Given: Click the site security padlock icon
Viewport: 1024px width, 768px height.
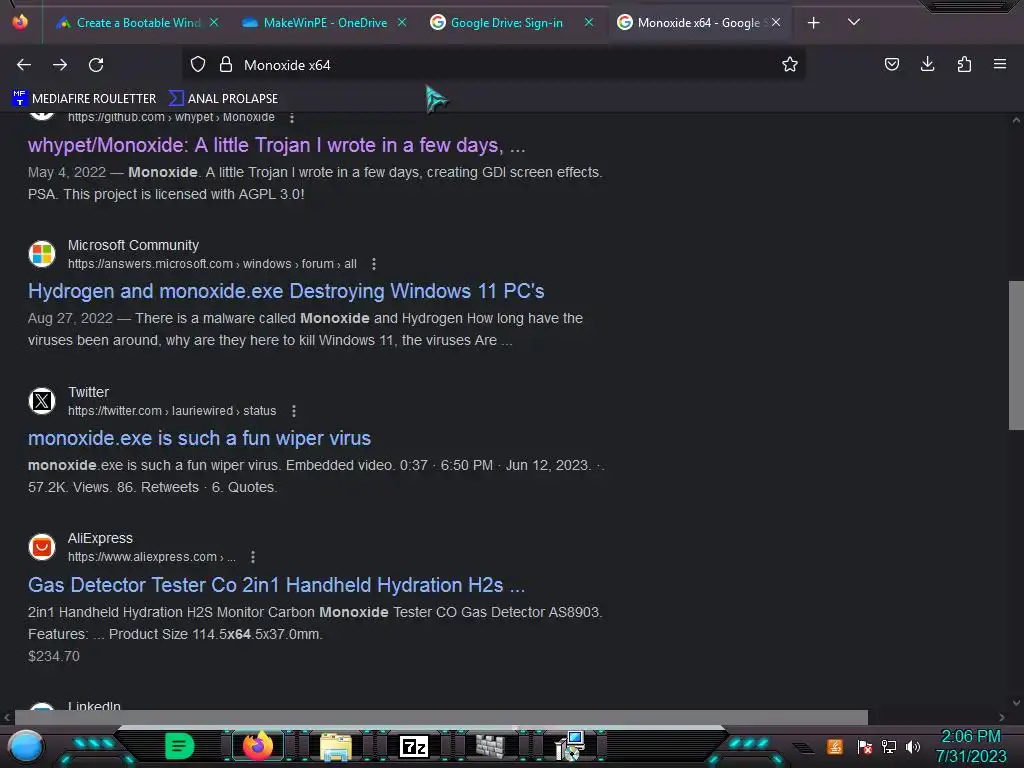Looking at the screenshot, I should pyautogui.click(x=226, y=65).
